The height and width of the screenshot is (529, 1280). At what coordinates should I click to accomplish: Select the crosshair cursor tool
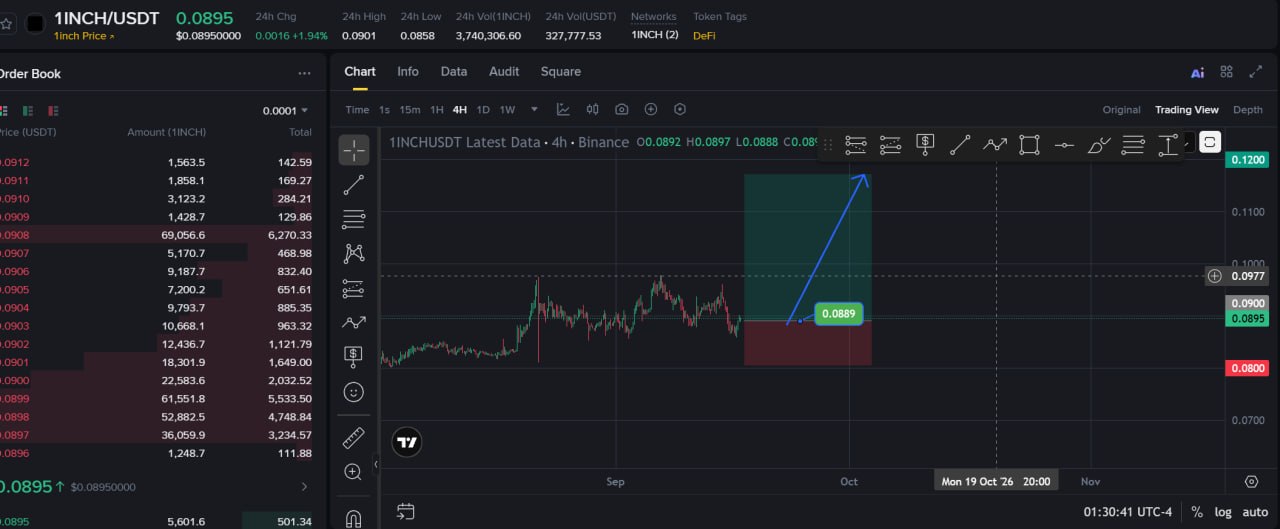[x=353, y=150]
